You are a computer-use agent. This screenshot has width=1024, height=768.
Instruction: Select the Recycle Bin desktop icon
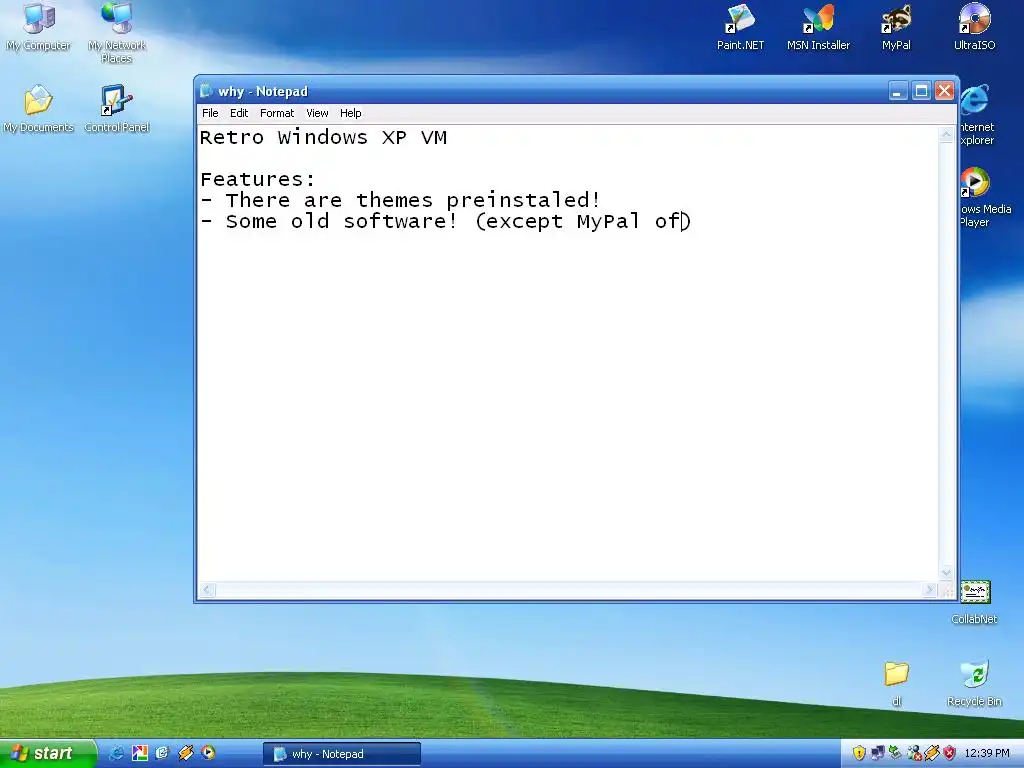point(974,683)
